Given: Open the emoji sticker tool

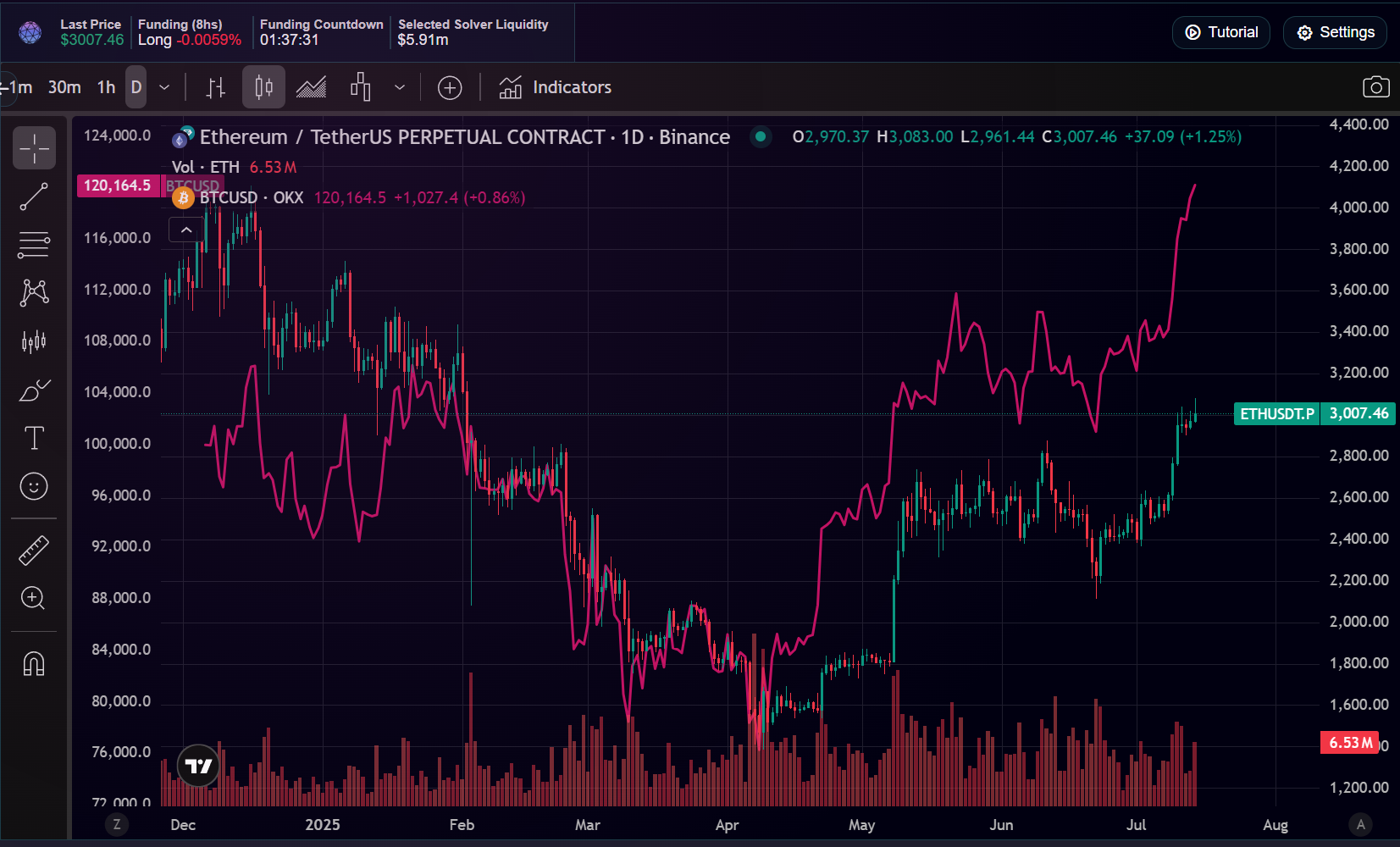Looking at the screenshot, I should coord(34,486).
